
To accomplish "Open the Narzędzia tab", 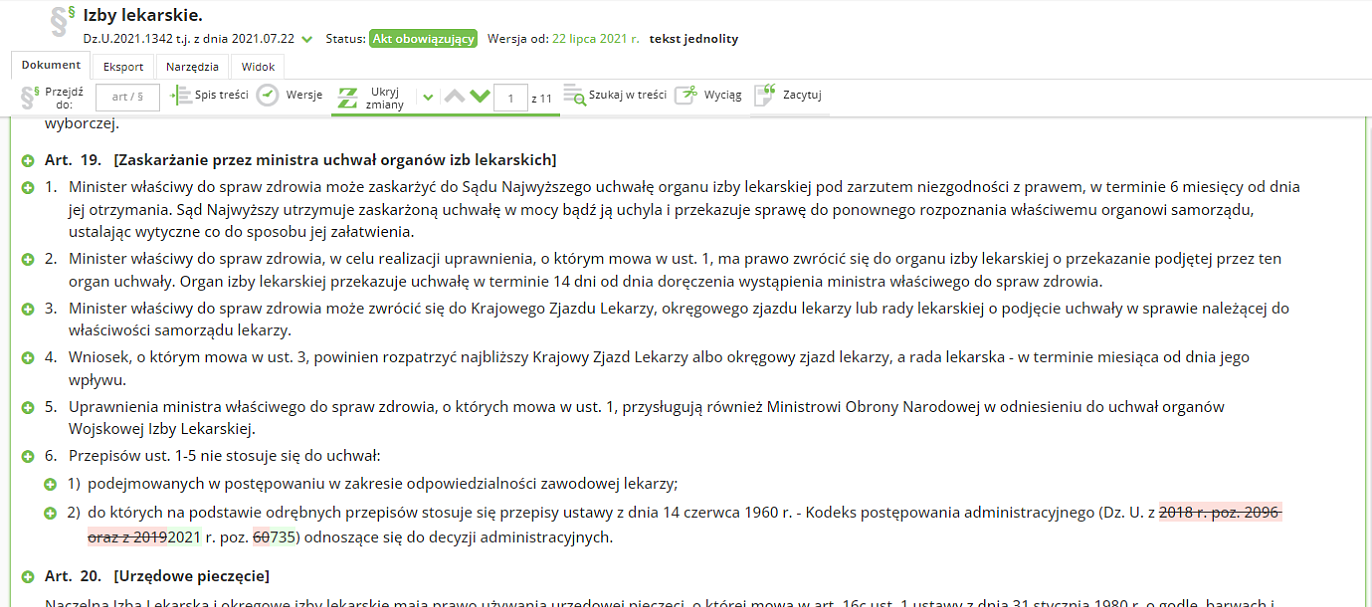I will point(192,67).
